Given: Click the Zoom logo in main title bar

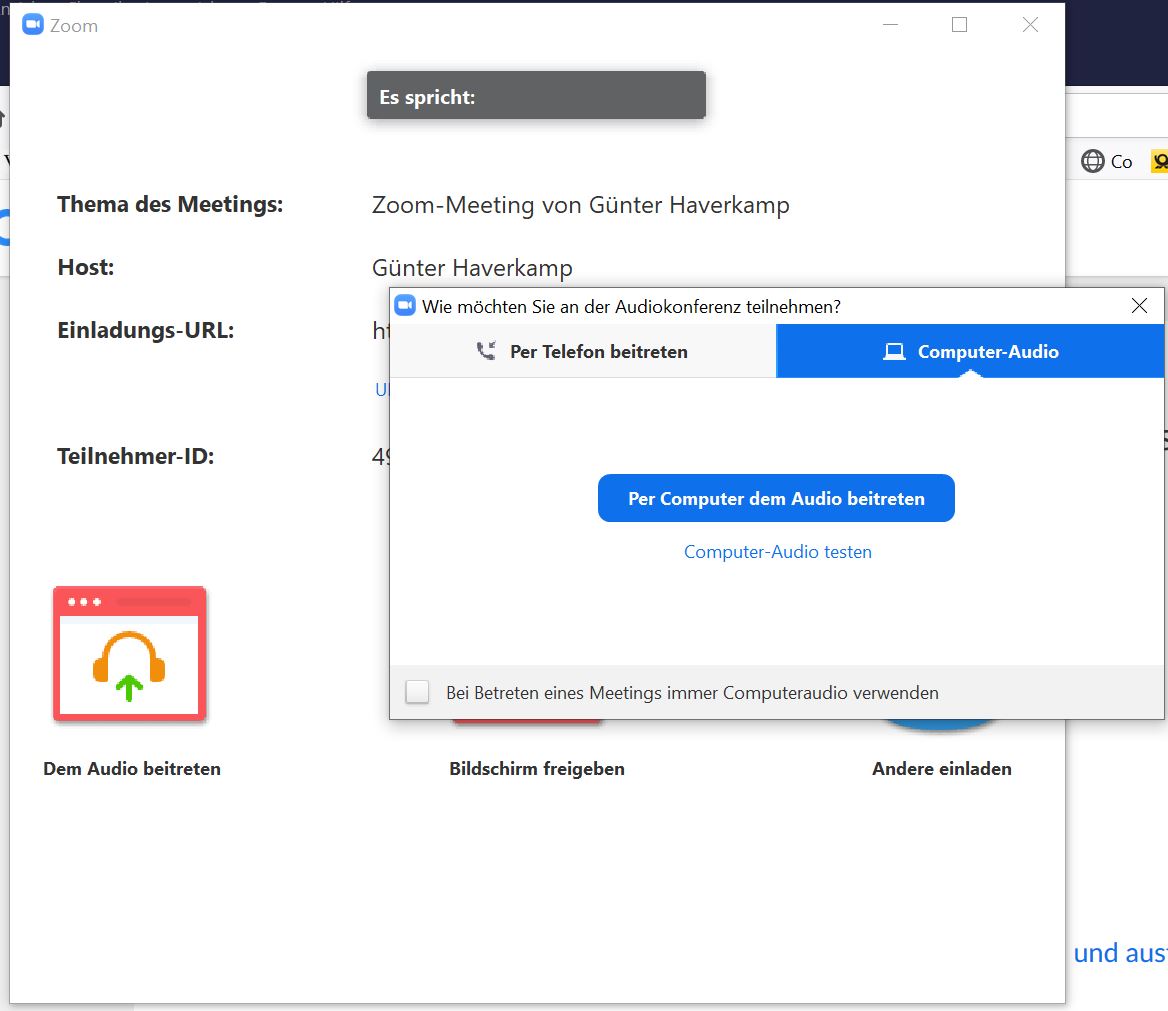Looking at the screenshot, I should [x=33, y=25].
